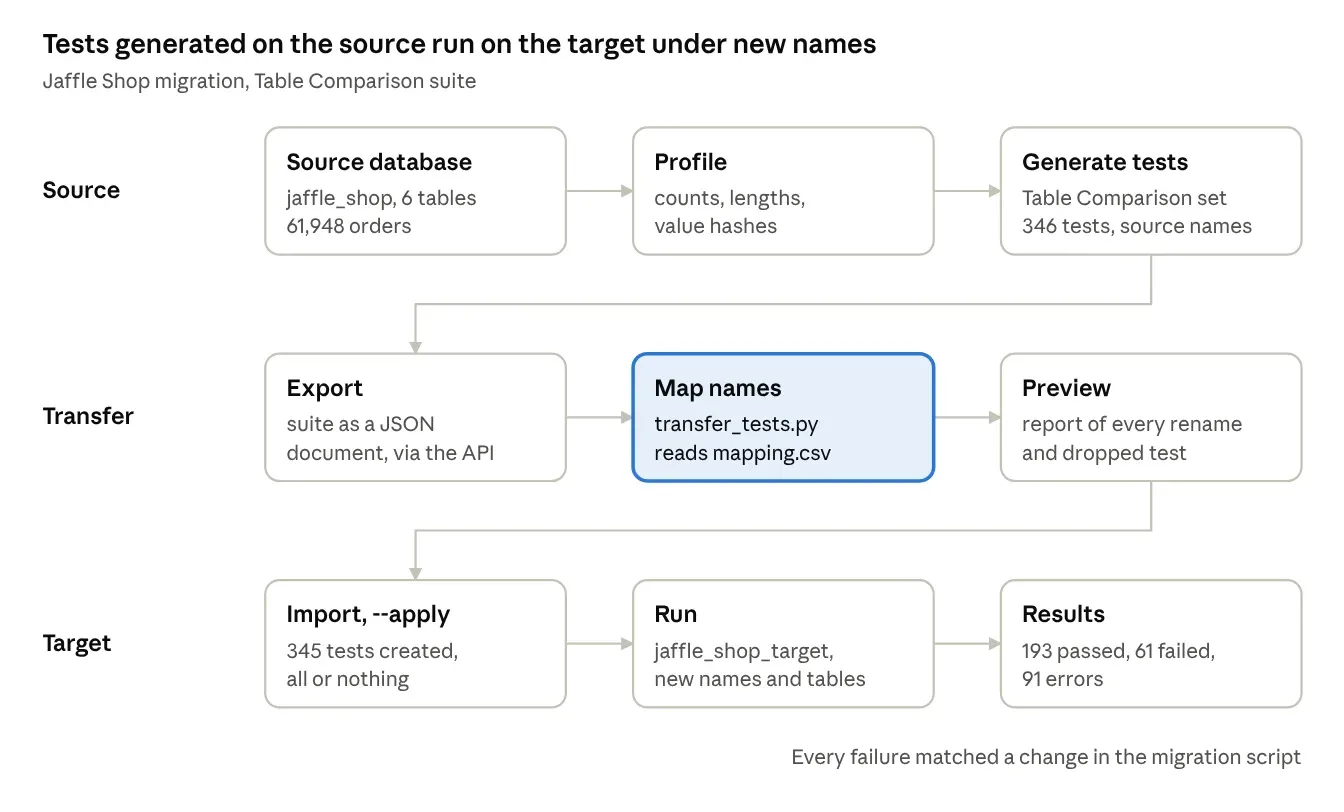The image size is (1344, 812).
Task: Select the "Profile" box heading
Action: [690, 162]
